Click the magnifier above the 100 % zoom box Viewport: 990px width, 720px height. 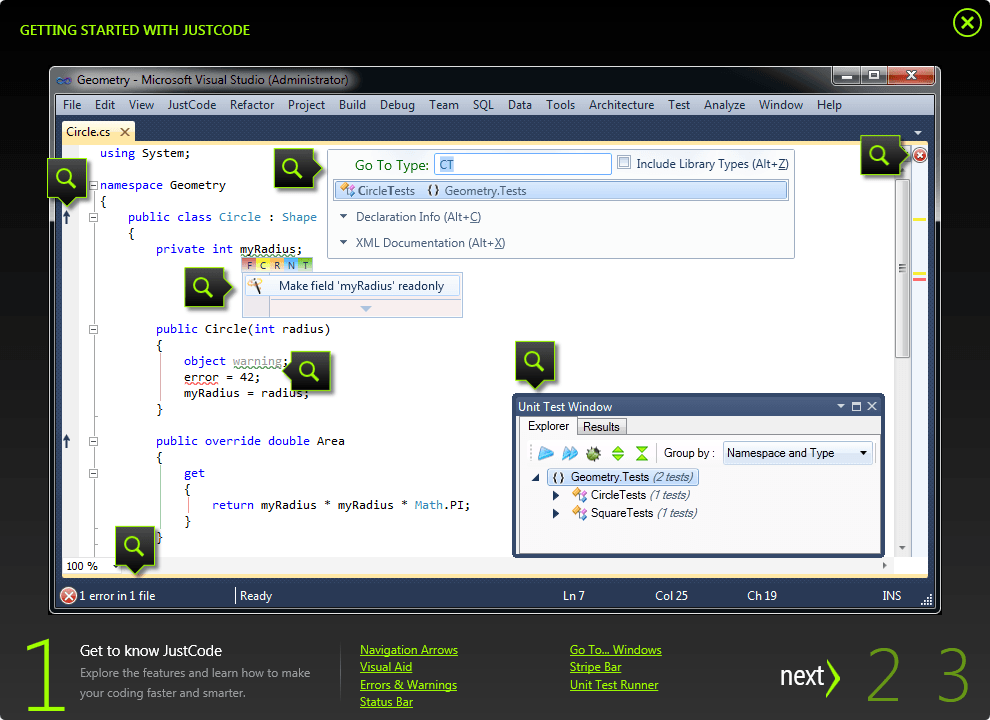[134, 545]
